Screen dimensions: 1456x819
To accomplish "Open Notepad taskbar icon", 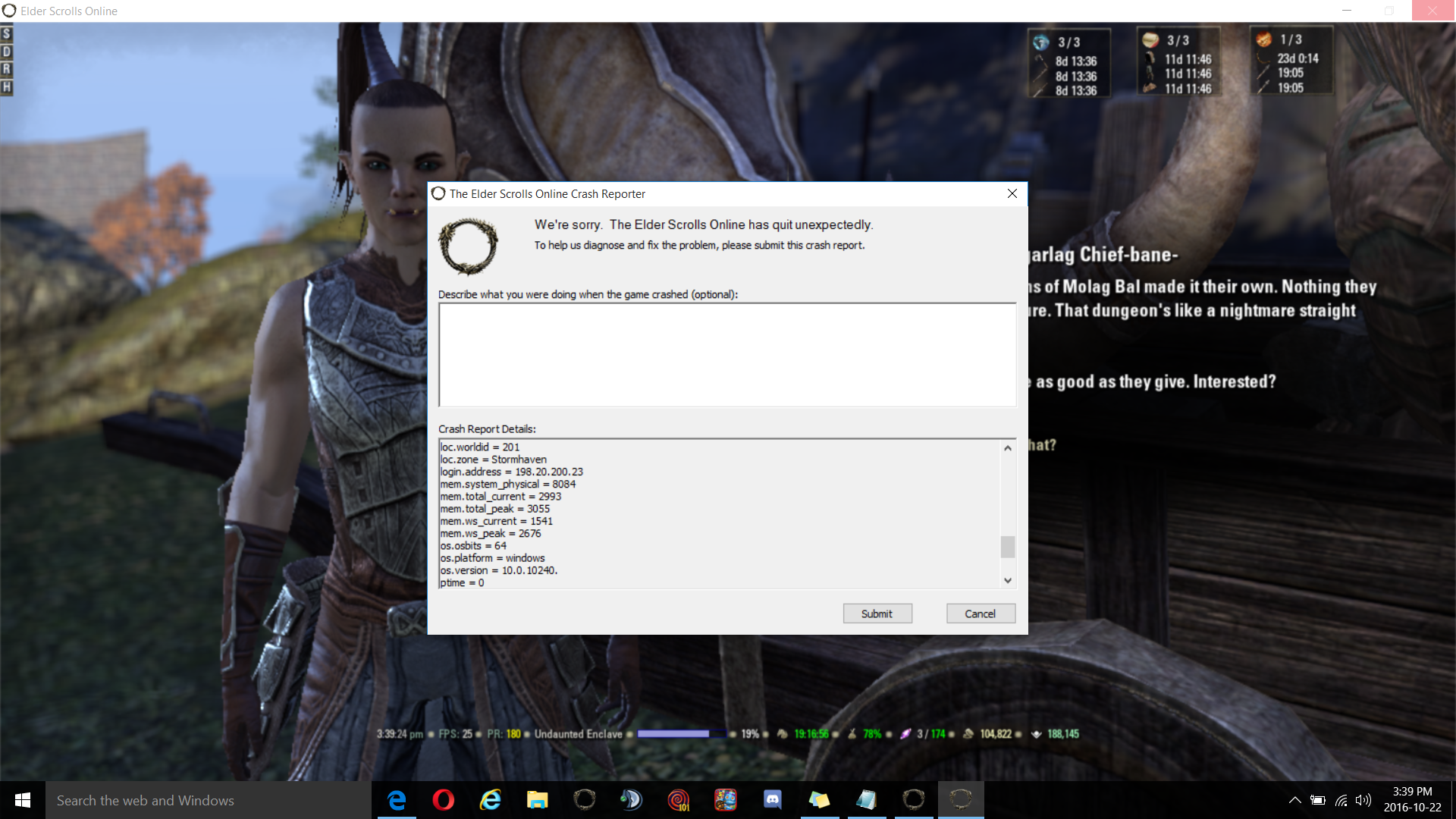I will tap(866, 800).
